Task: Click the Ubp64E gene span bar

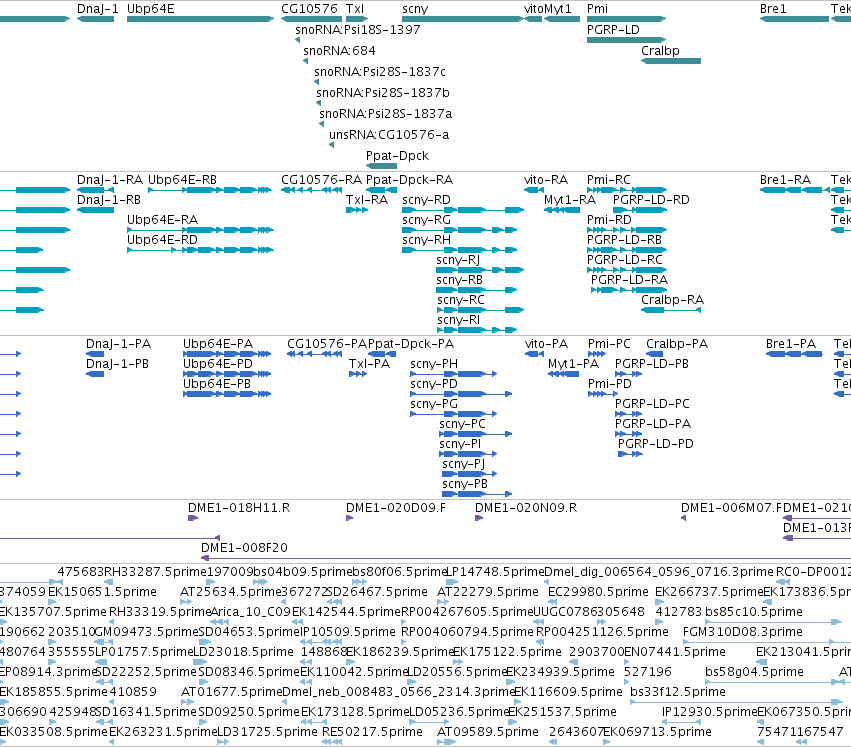Action: pyautogui.click(x=200, y=19)
